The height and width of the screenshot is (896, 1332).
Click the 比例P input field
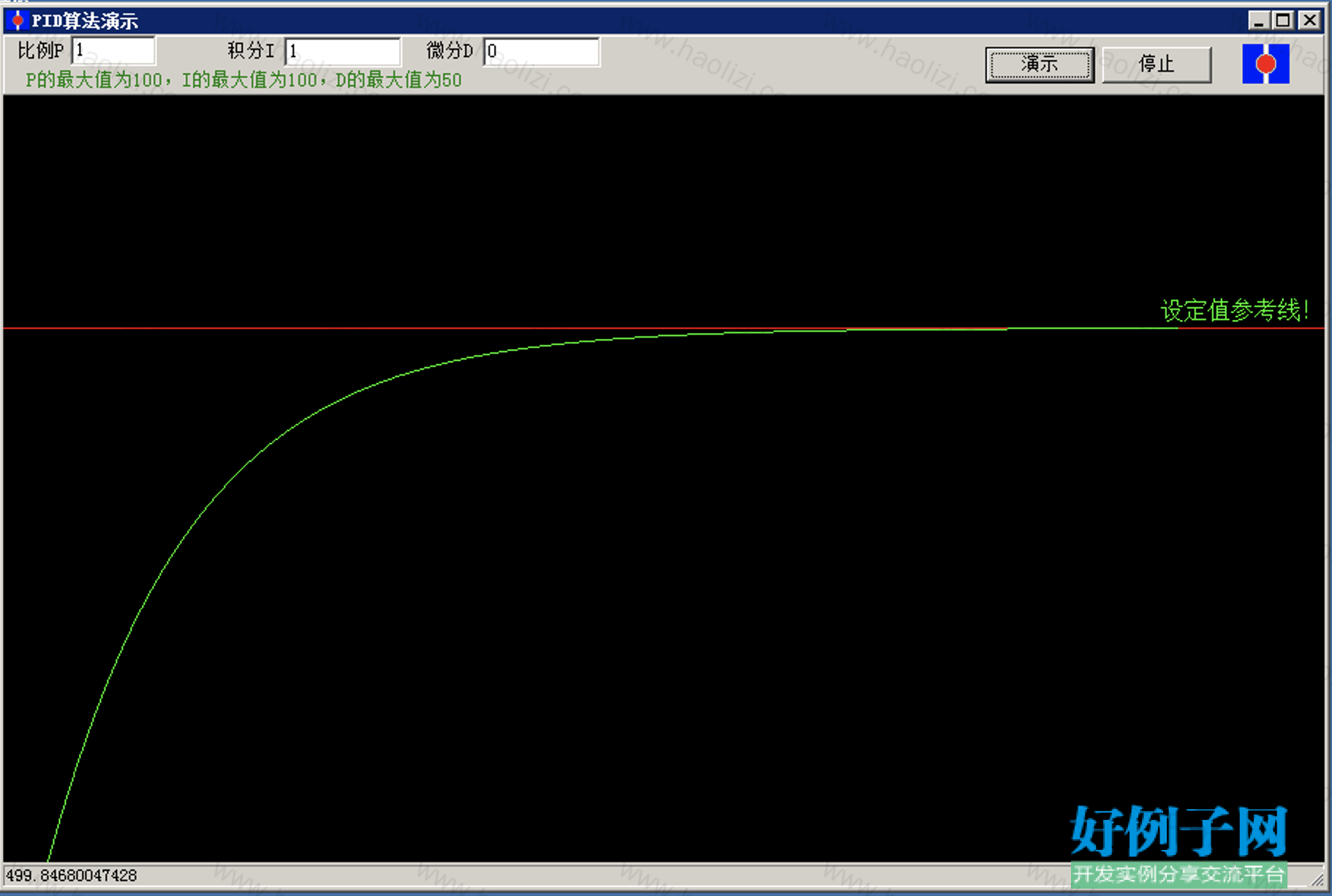[114, 51]
